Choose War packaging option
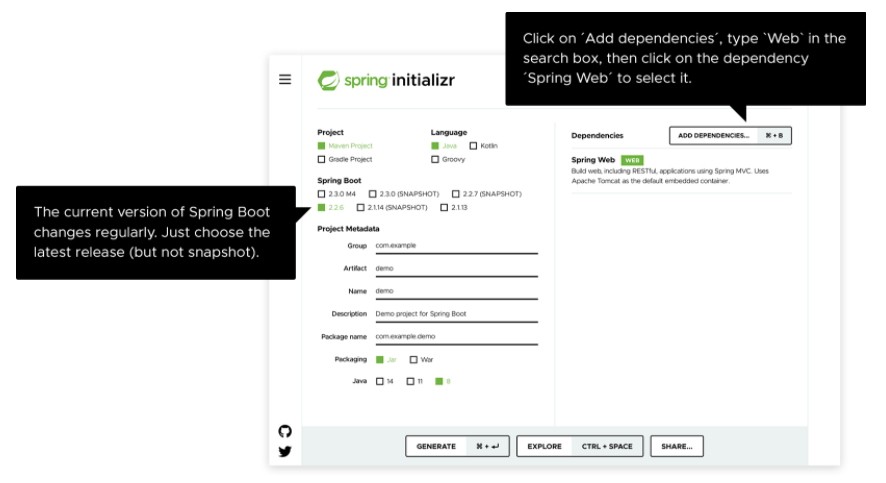The height and width of the screenshot is (483, 886). (x=422, y=359)
